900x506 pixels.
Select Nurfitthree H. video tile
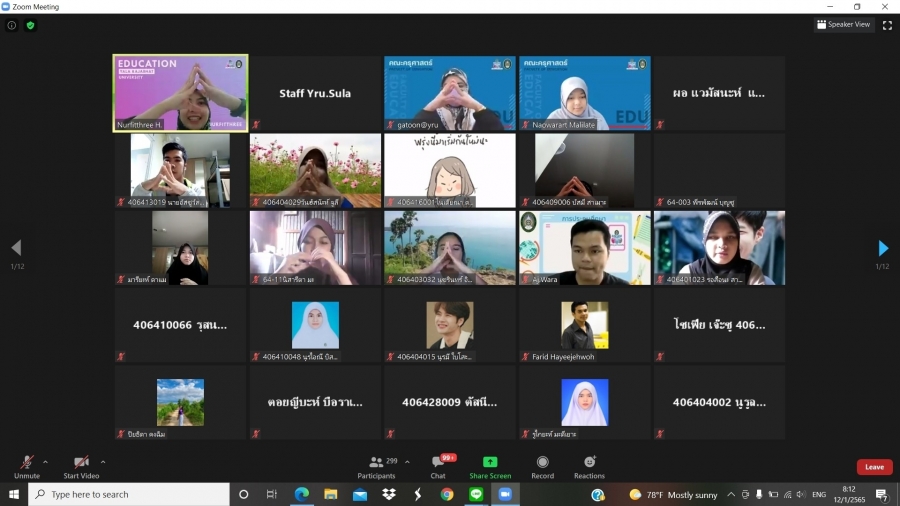[180, 93]
